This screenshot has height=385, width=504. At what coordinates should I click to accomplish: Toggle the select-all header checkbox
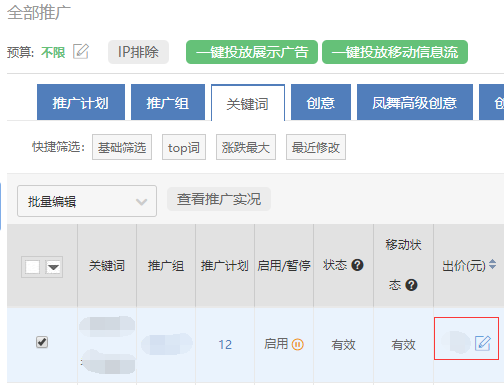tap(32, 267)
